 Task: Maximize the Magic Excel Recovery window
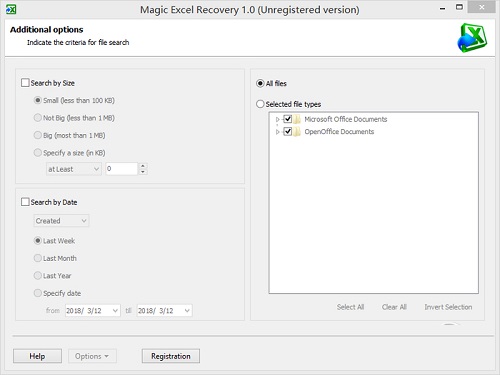[x=459, y=7]
